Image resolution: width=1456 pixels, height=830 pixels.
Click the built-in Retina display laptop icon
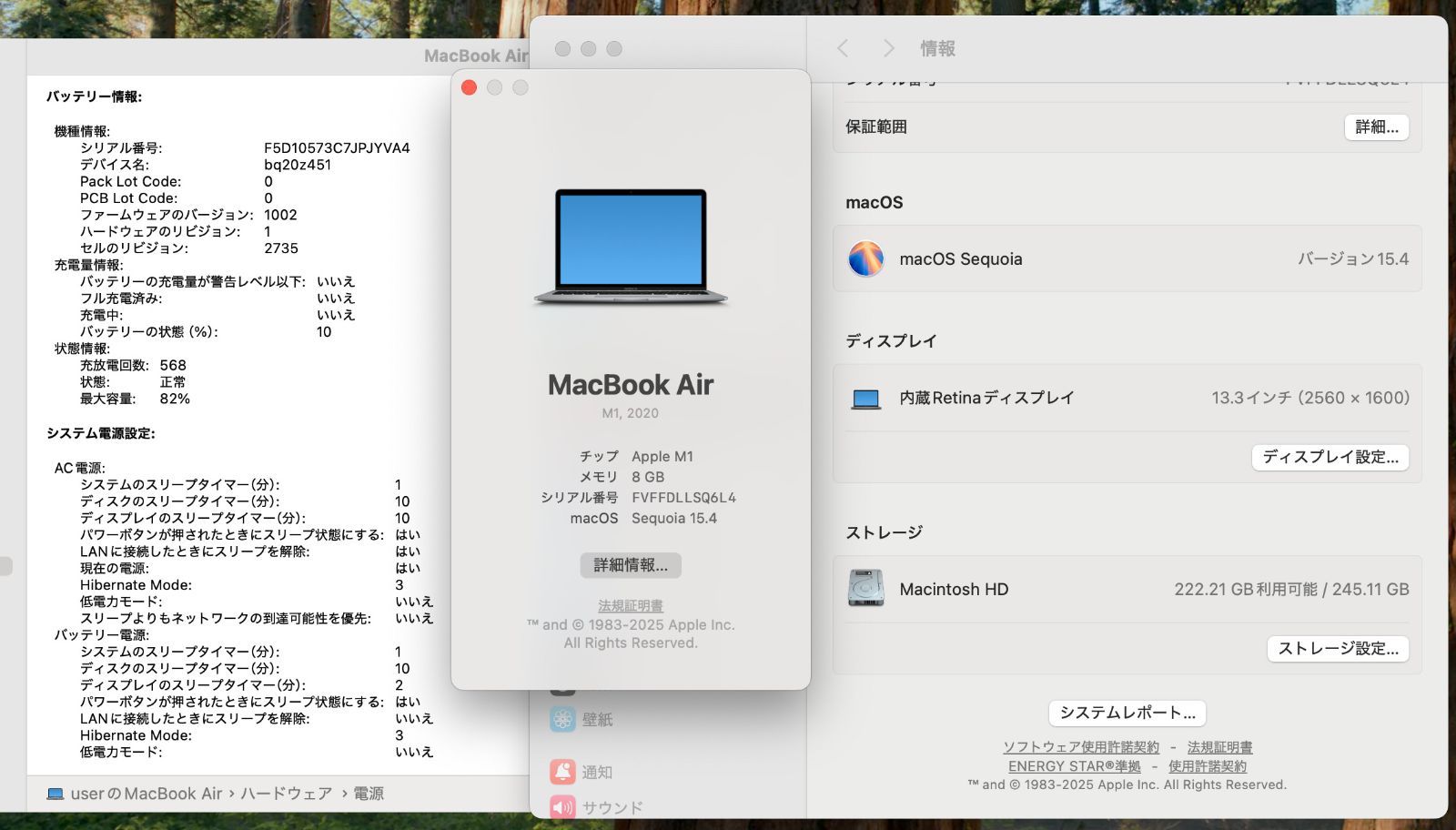(x=865, y=399)
